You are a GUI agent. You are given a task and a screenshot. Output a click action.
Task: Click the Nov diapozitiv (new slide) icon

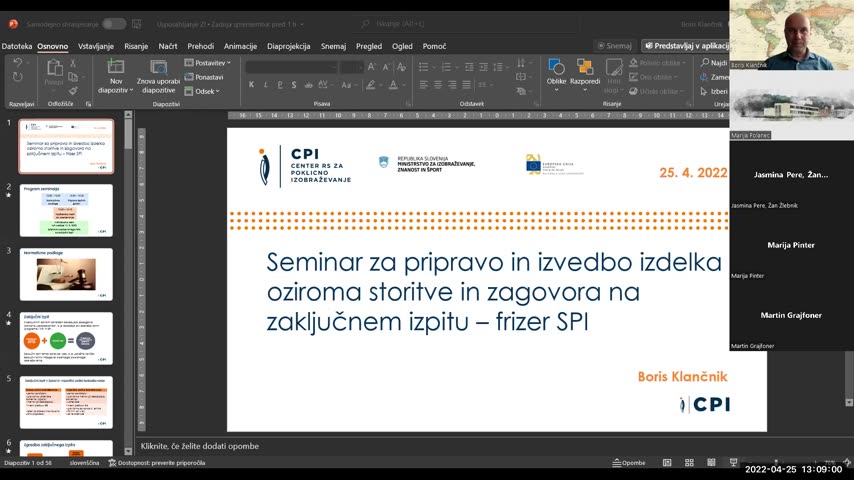pos(116,68)
